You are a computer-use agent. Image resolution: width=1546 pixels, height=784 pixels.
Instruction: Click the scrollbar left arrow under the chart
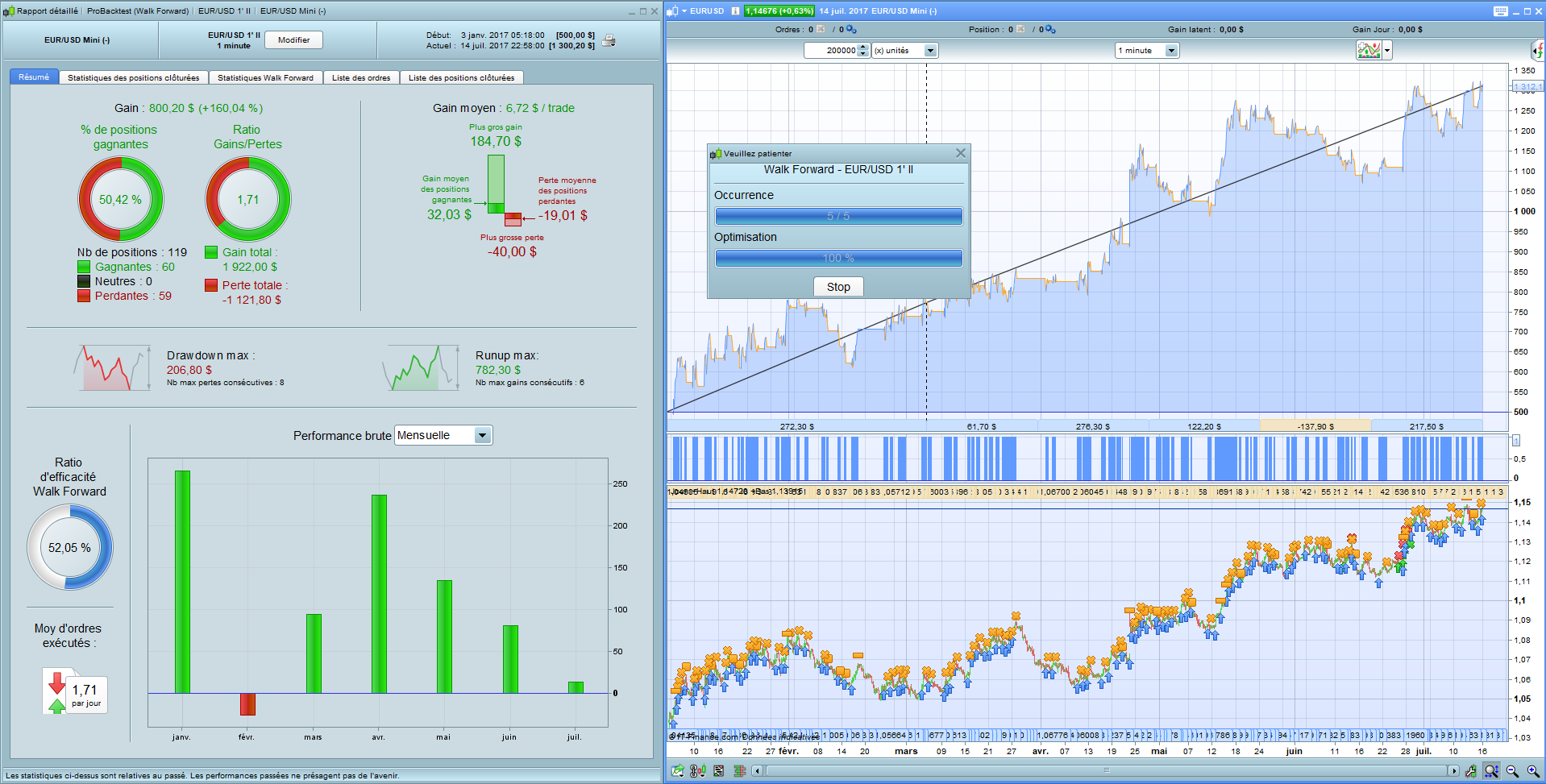click(x=758, y=771)
